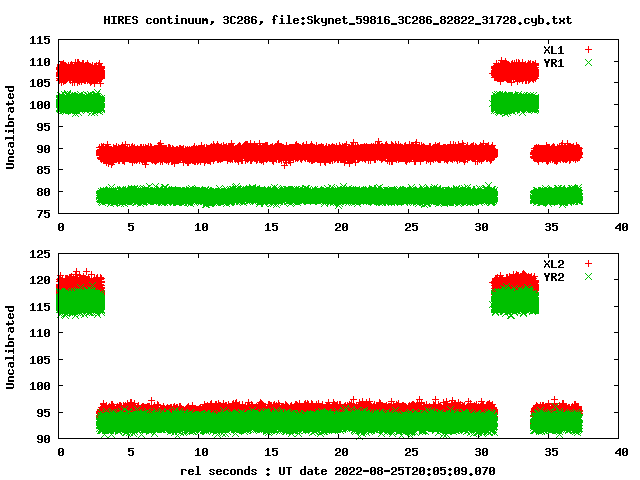Click x-axis tick 35 under the XL1/YR1 plot

point(551,227)
